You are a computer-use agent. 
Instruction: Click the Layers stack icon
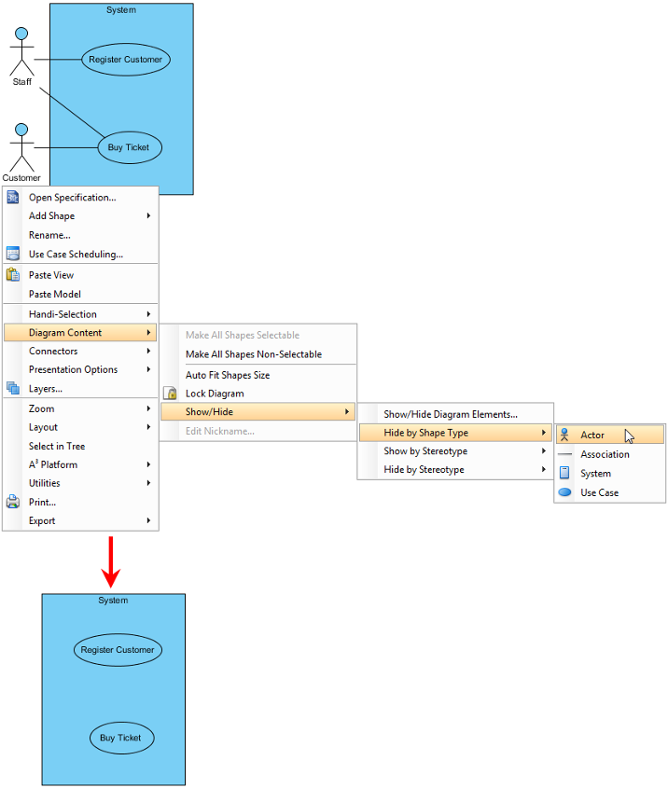pos(13,388)
